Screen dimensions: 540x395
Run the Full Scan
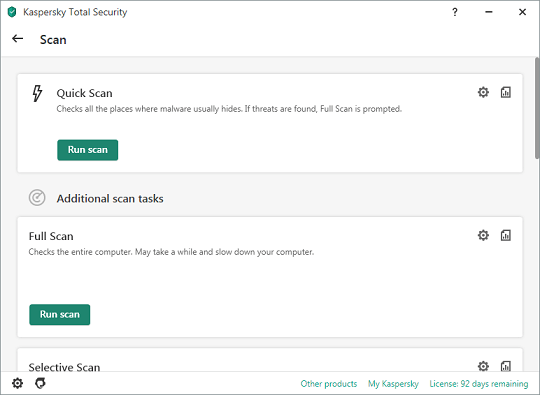(x=60, y=314)
